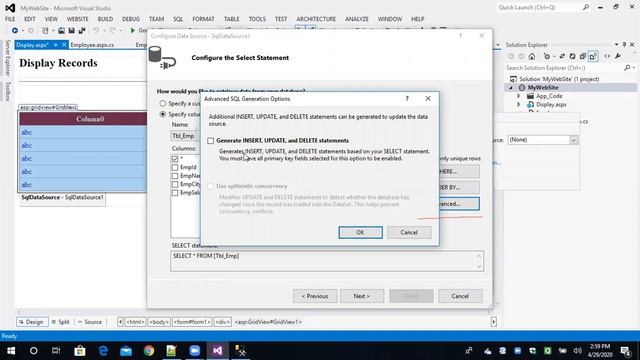The height and width of the screenshot is (360, 640).
Task: Select the Specify a custom SQL radio button
Action: [x=163, y=103]
